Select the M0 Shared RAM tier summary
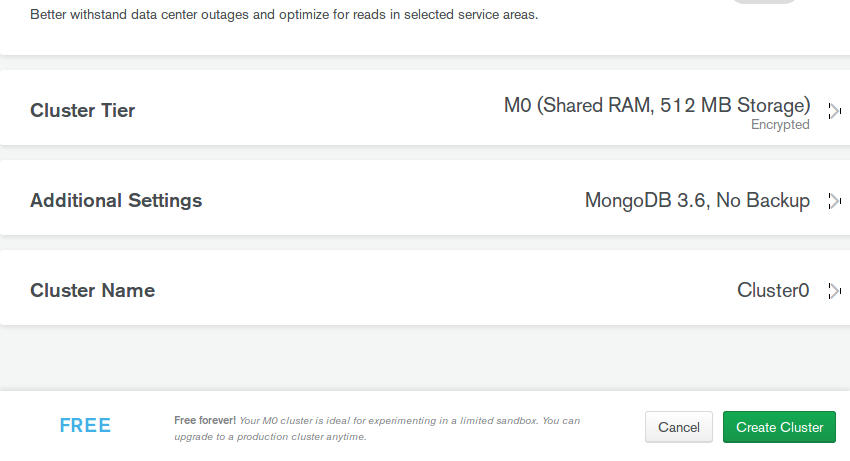The width and height of the screenshot is (850, 461). tap(656, 105)
